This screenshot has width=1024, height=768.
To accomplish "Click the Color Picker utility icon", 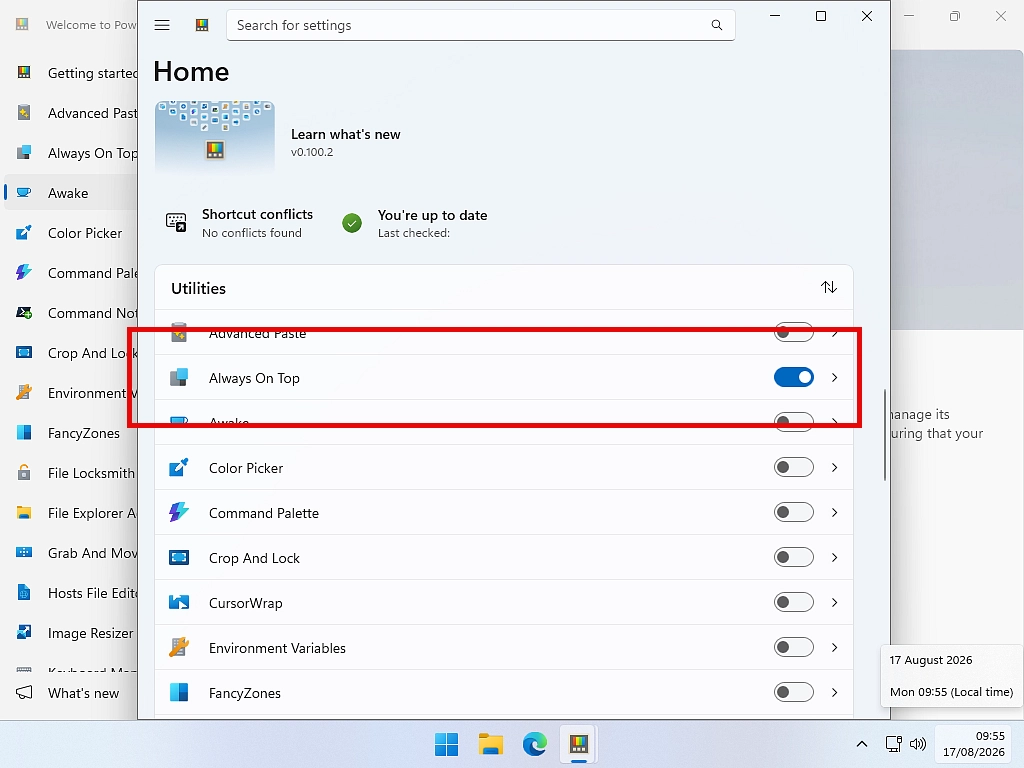I will coord(179,468).
